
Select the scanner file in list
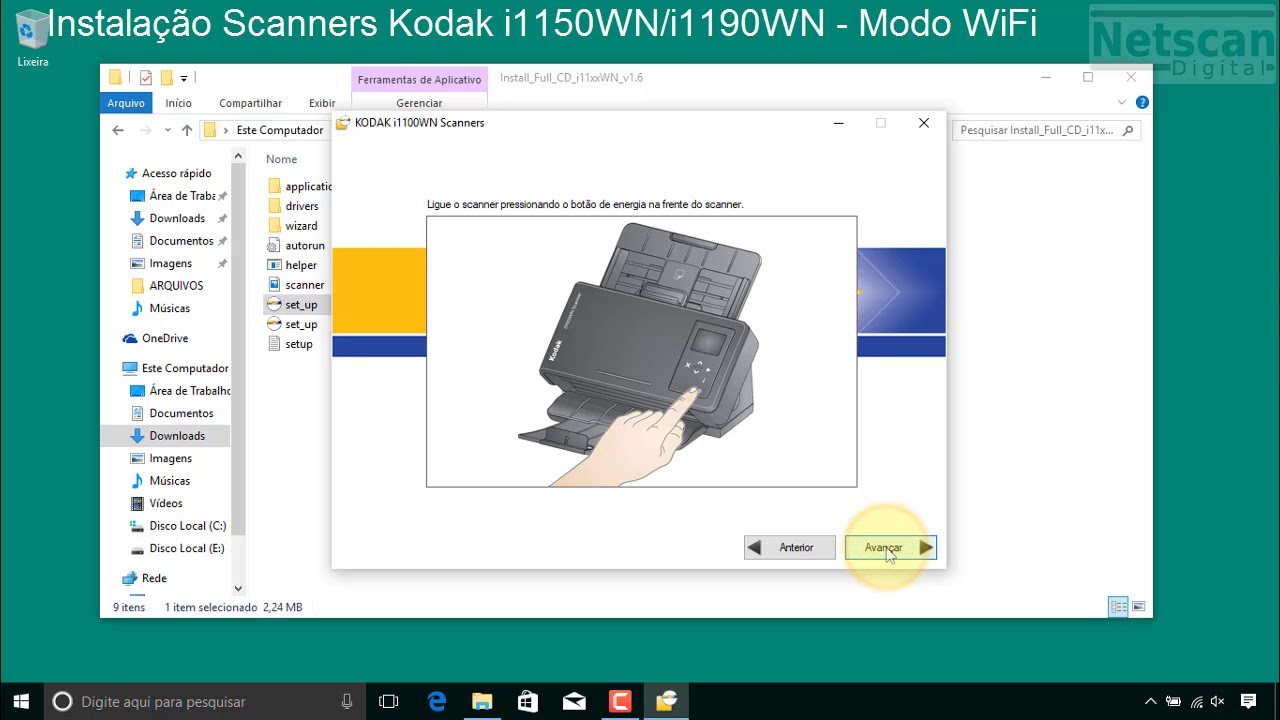point(304,285)
